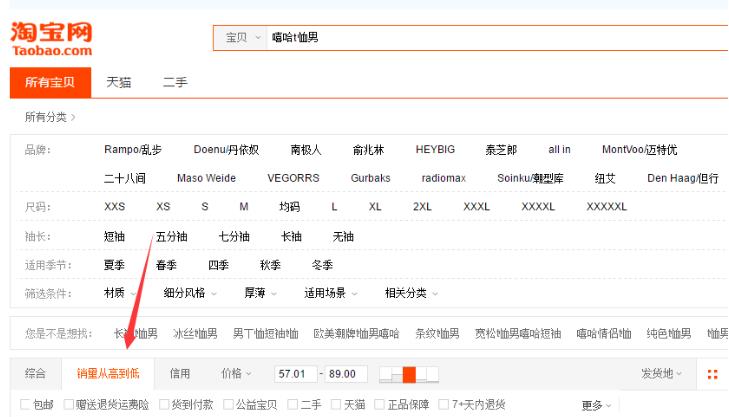729x417 pixels.
Task: Switch to grid view layout icon
Action: point(713,374)
